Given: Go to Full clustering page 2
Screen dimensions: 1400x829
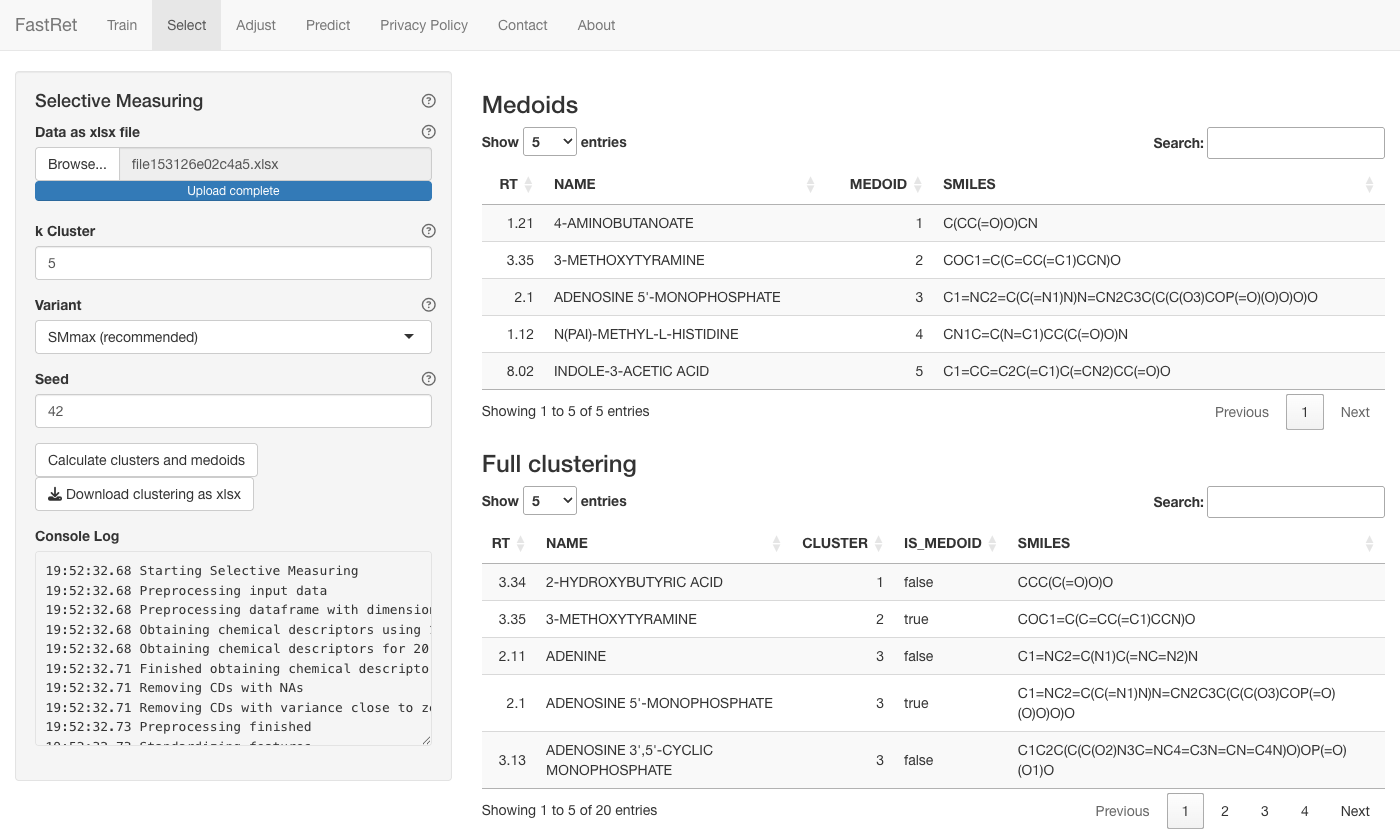Looking at the screenshot, I should pyautogui.click(x=1224, y=811).
